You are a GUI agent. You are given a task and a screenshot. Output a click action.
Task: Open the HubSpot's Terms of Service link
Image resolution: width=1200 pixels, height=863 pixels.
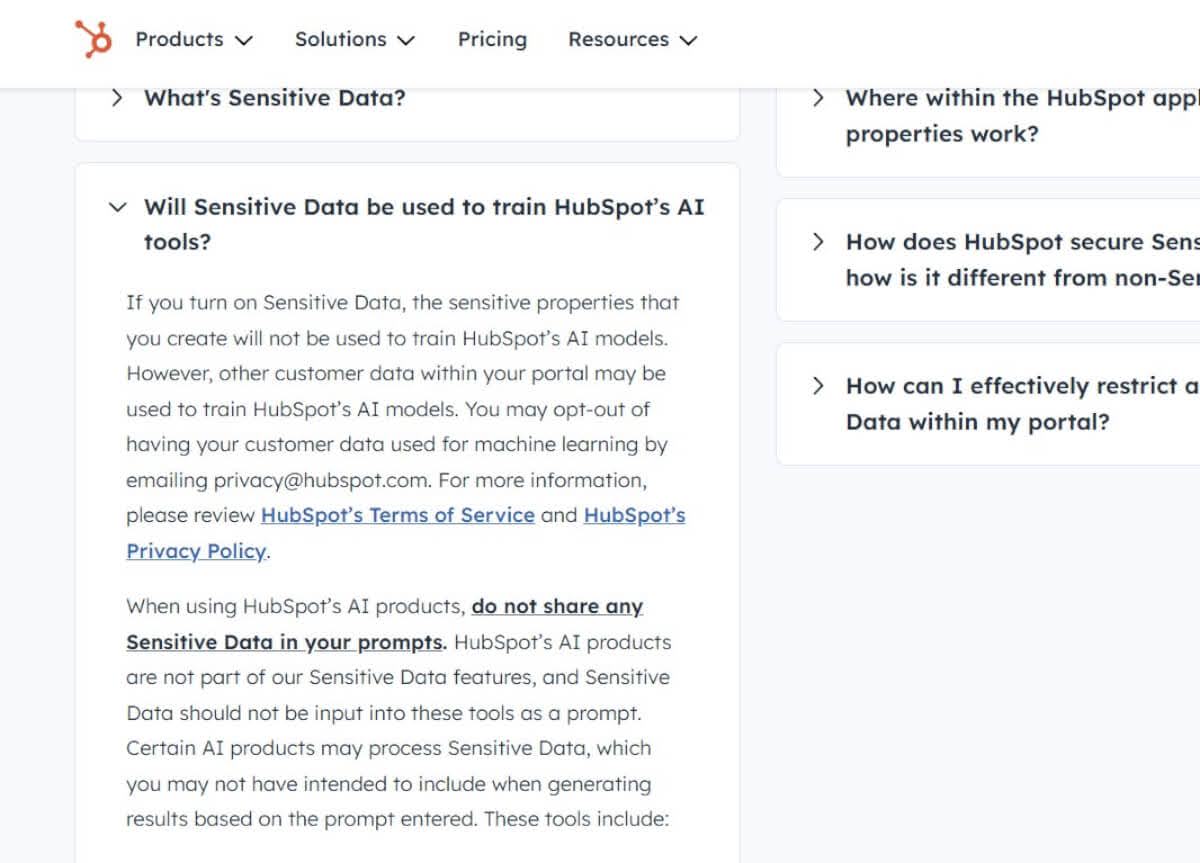click(397, 515)
